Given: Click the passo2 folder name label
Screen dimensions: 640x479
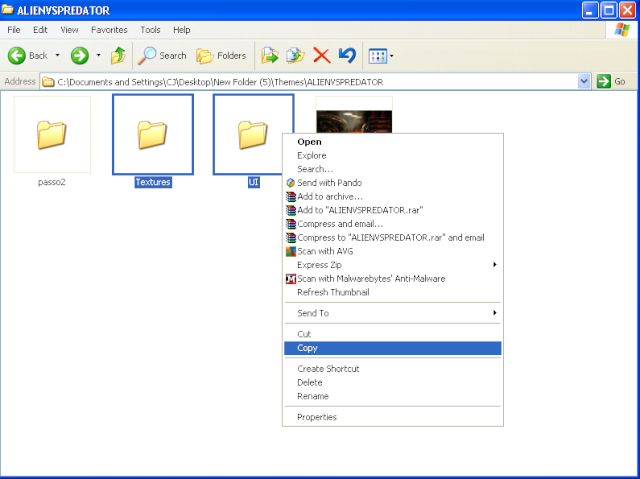Looking at the screenshot, I should click(52, 182).
